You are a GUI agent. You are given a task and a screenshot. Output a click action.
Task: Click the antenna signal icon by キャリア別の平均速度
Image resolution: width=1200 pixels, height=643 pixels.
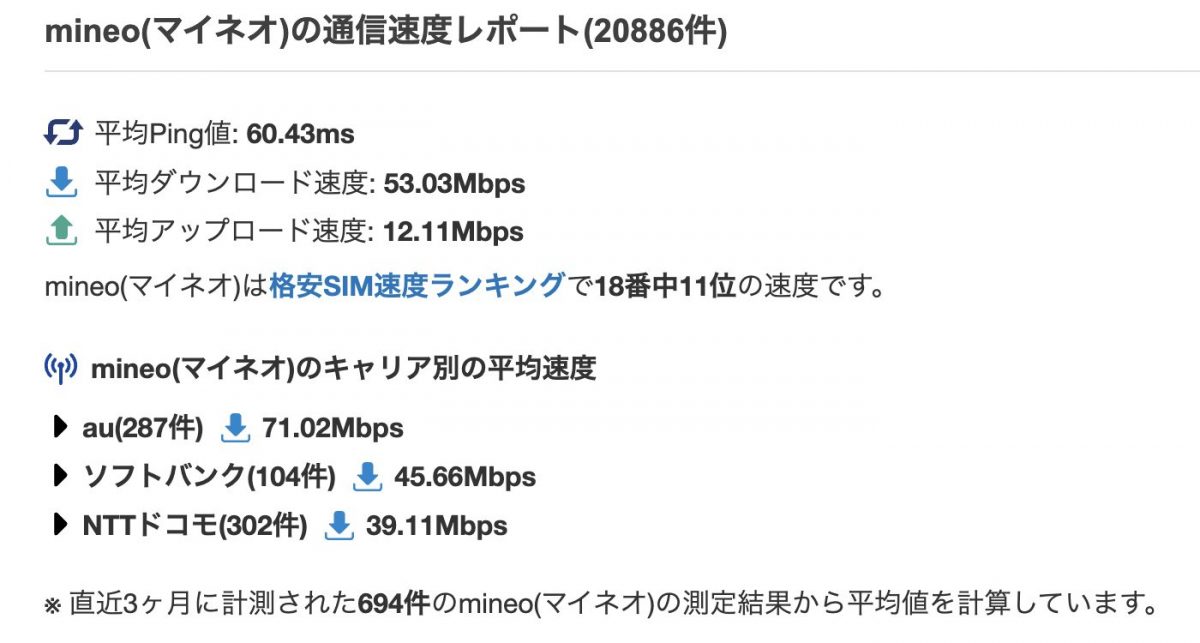click(x=61, y=369)
